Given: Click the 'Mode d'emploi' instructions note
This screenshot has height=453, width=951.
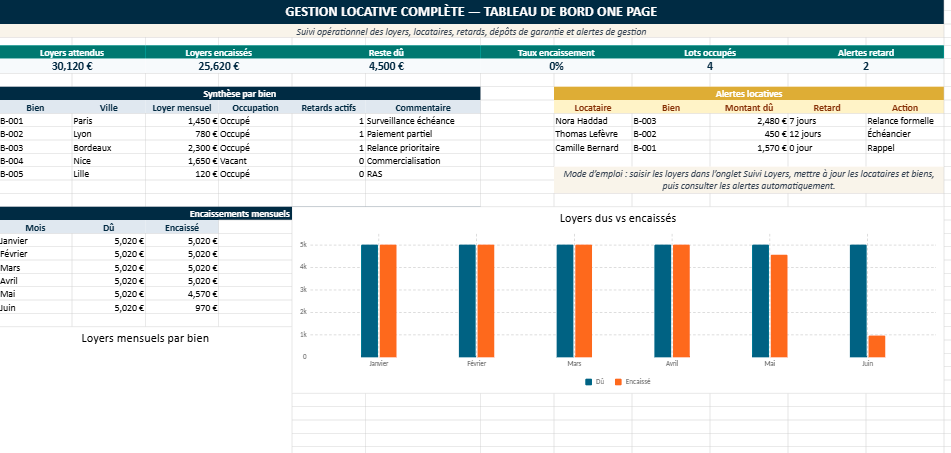Looking at the screenshot, I should point(749,180).
